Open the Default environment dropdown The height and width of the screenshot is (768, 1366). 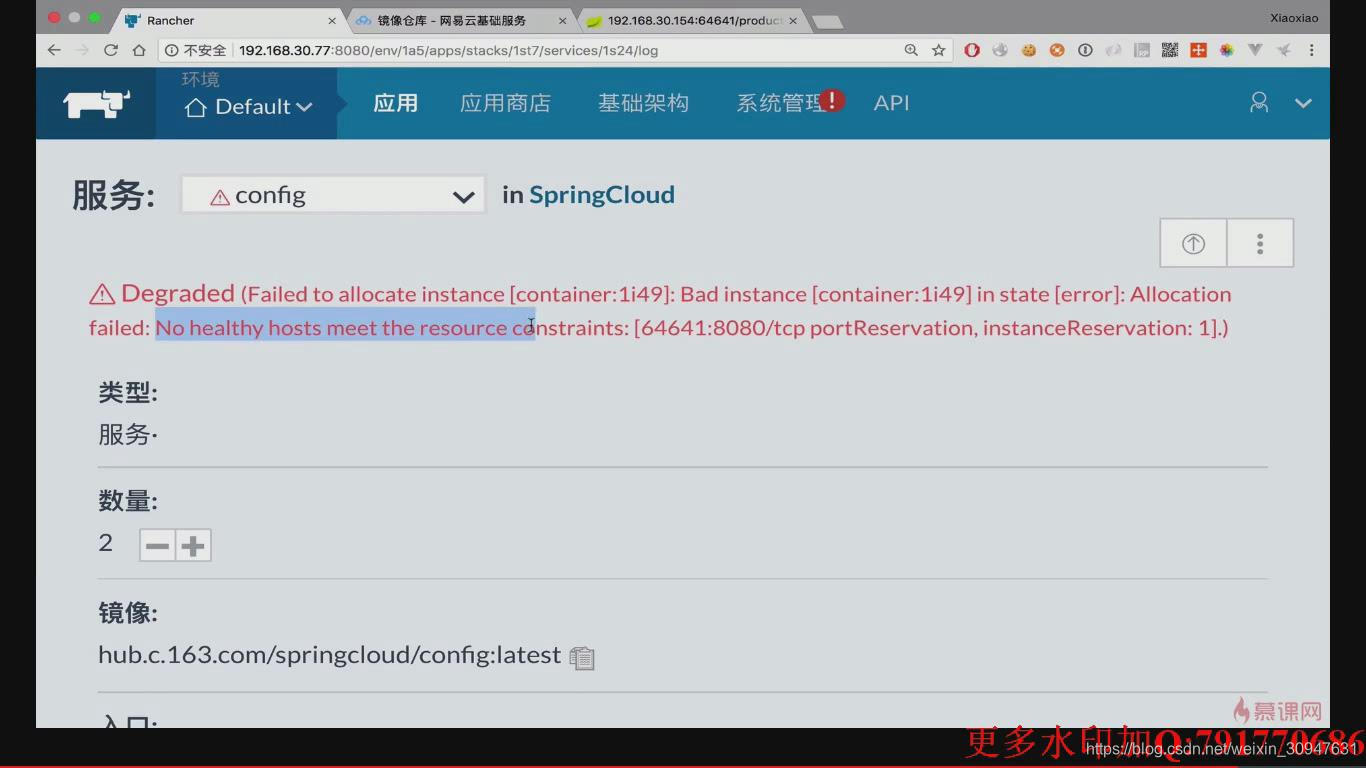(249, 106)
